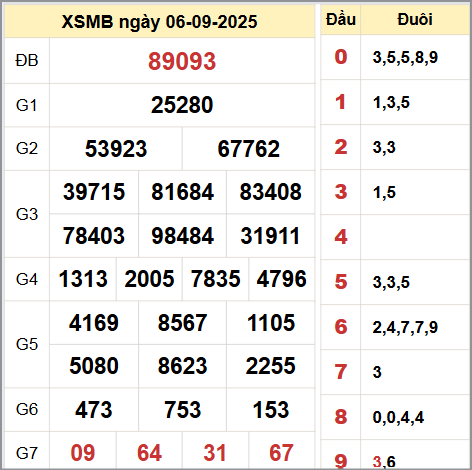
Task: Click G2 result 67762
Action: [x=248, y=149]
